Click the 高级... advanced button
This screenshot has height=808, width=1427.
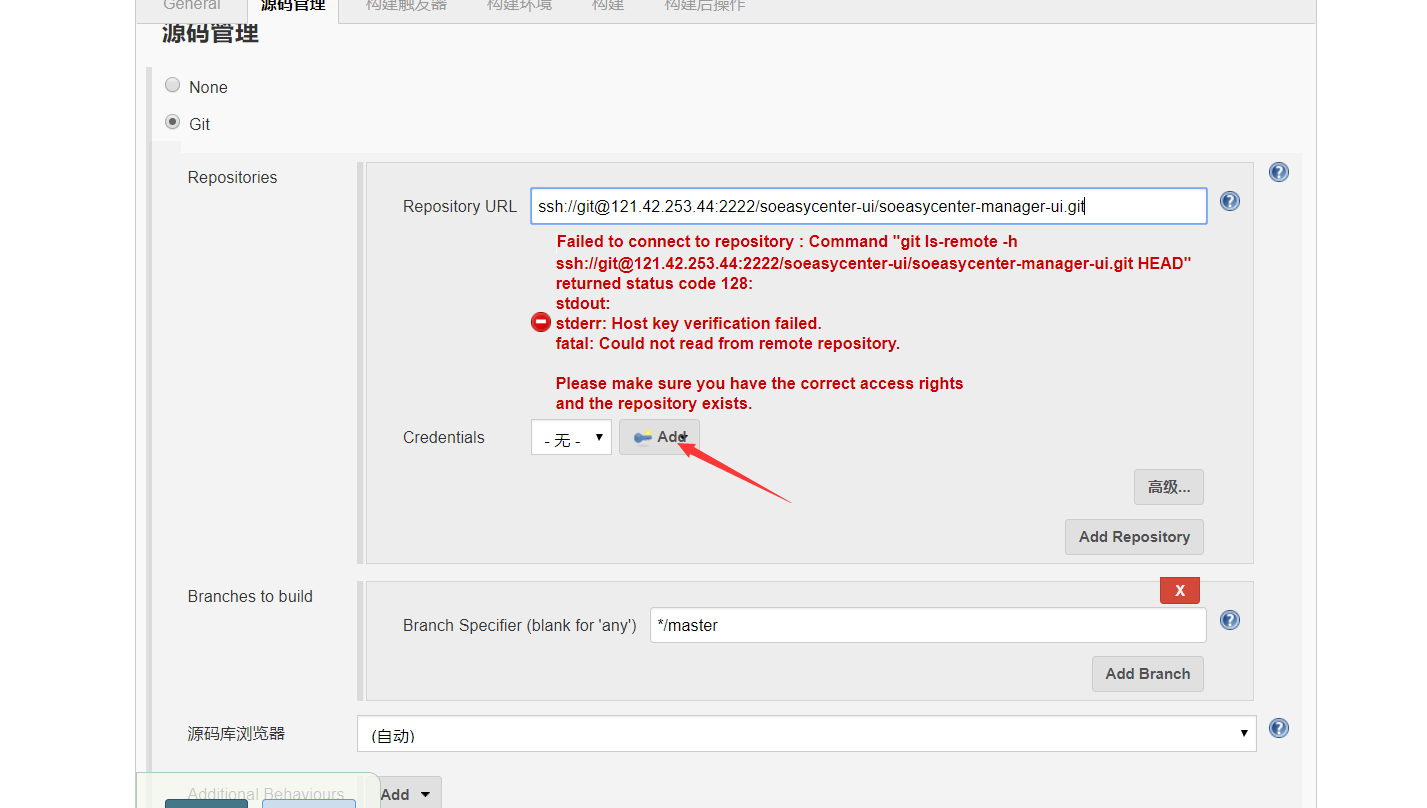[1169, 487]
